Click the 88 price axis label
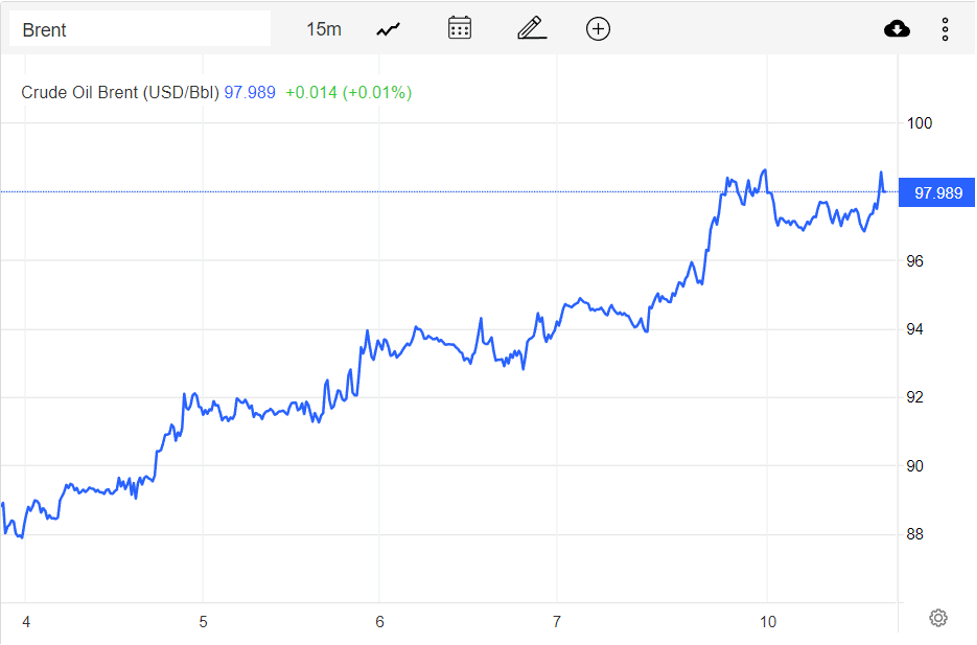This screenshot has height=645, width=977. pos(916,534)
